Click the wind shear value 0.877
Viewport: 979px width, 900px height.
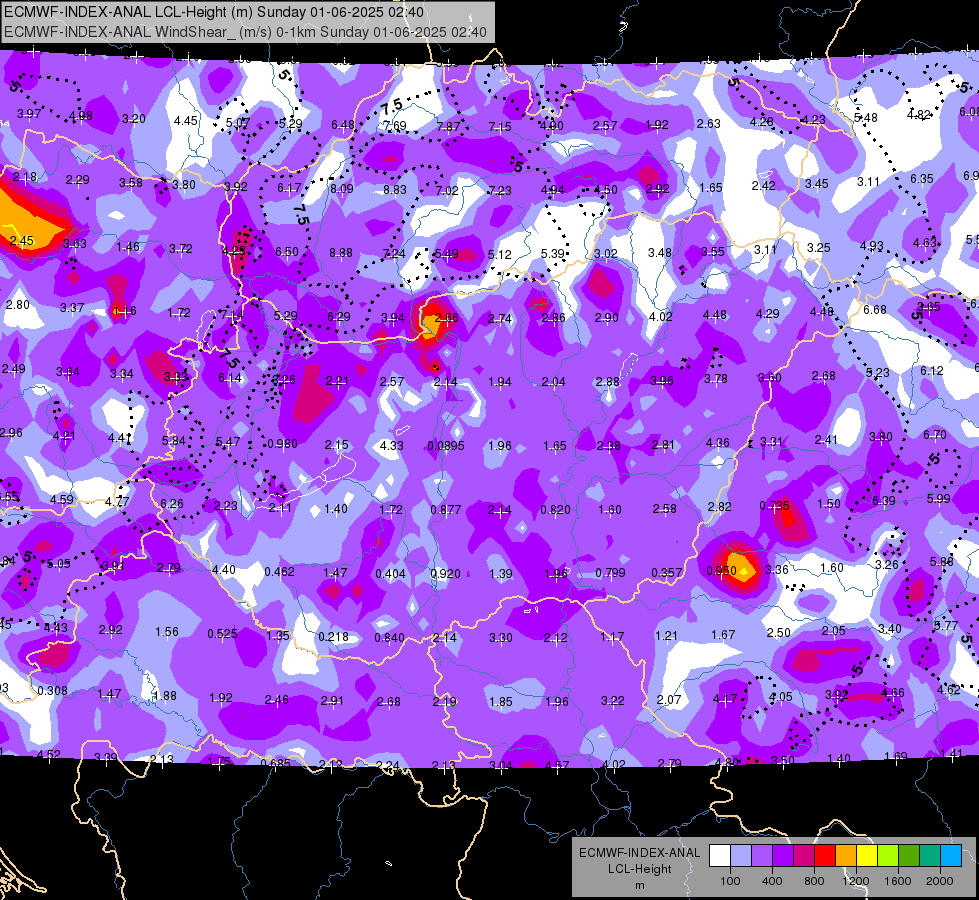[446, 510]
